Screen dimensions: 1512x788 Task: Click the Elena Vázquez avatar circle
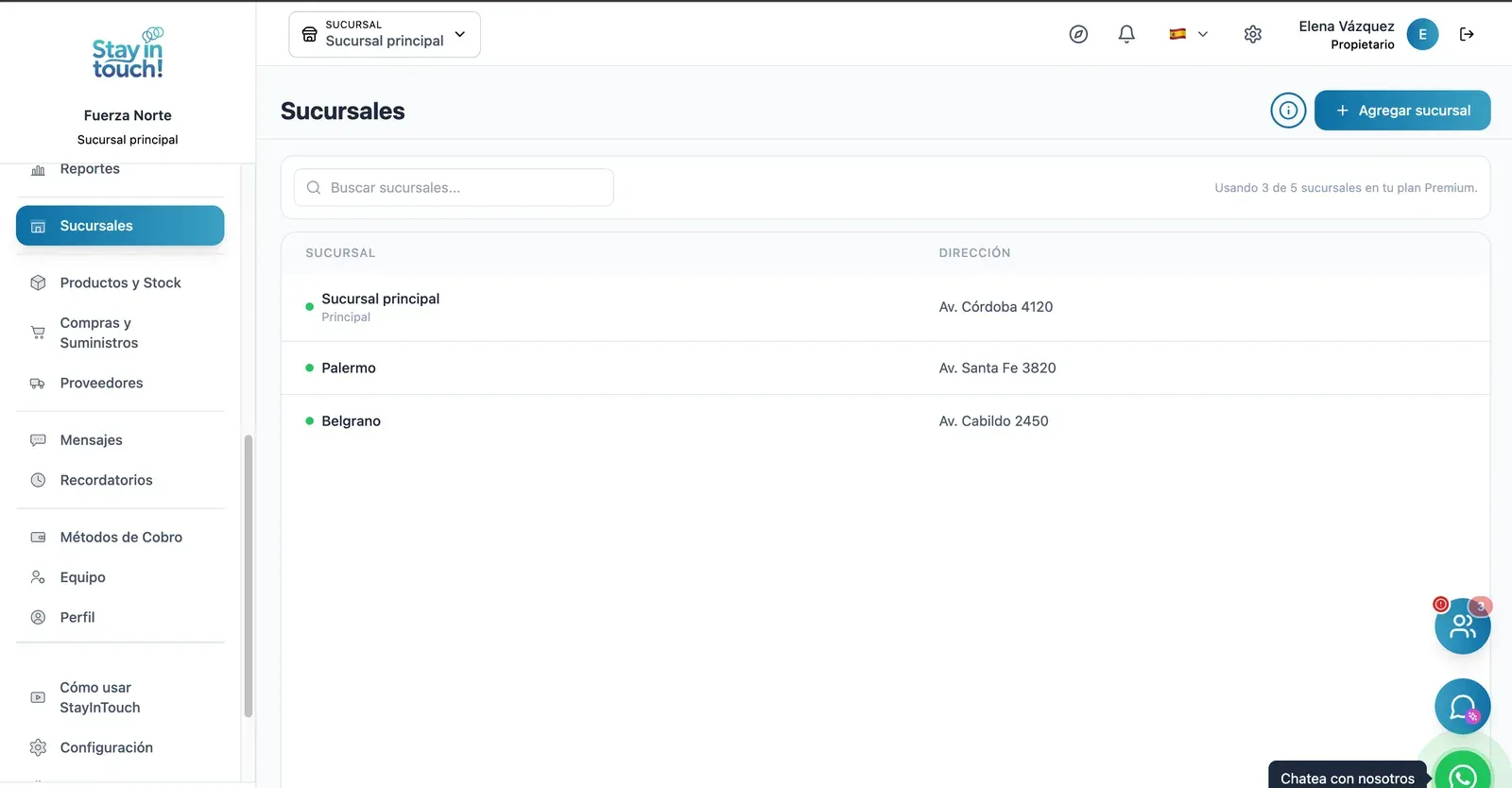(1422, 34)
